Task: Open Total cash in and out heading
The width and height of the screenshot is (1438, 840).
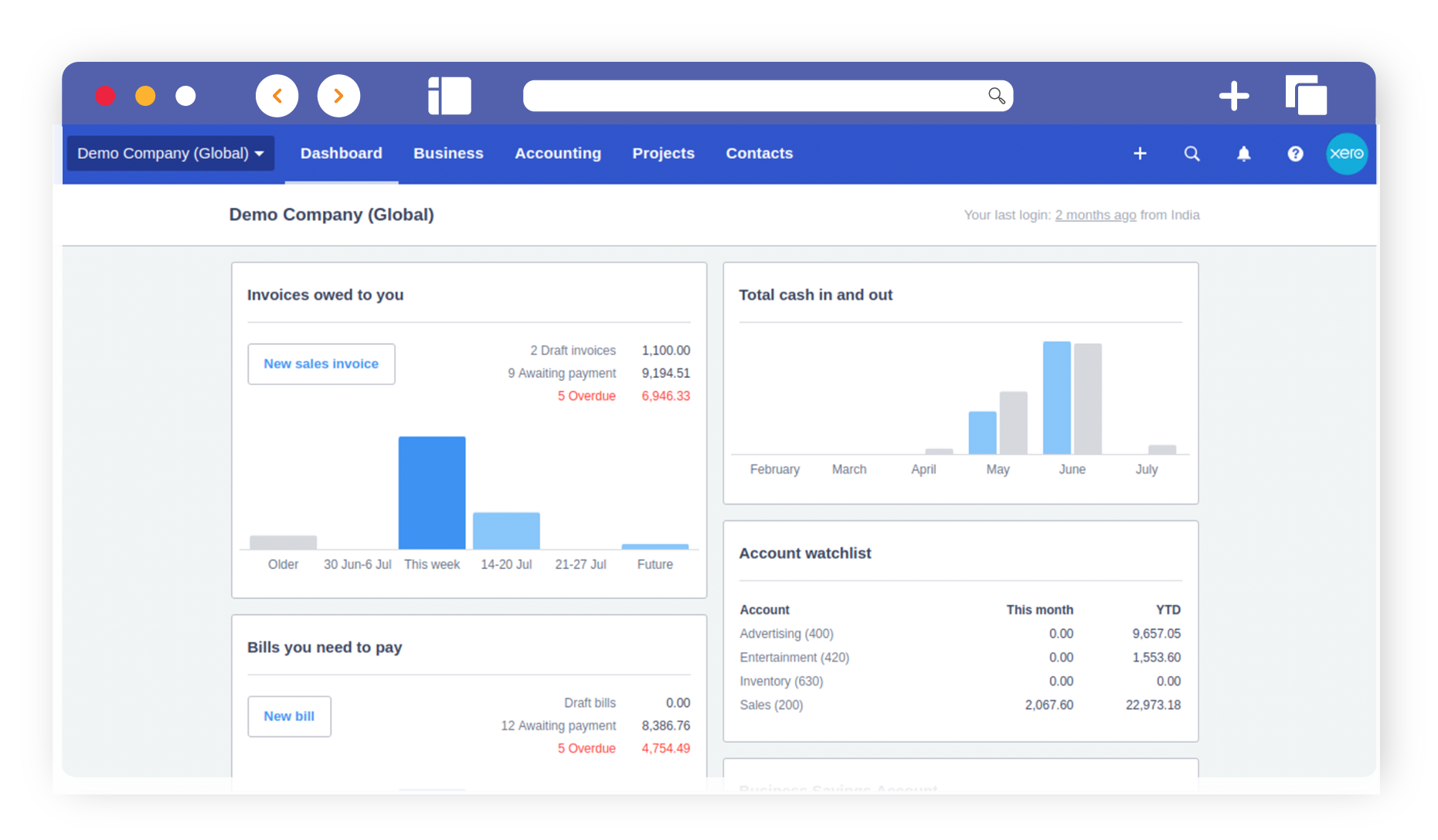Action: [815, 294]
